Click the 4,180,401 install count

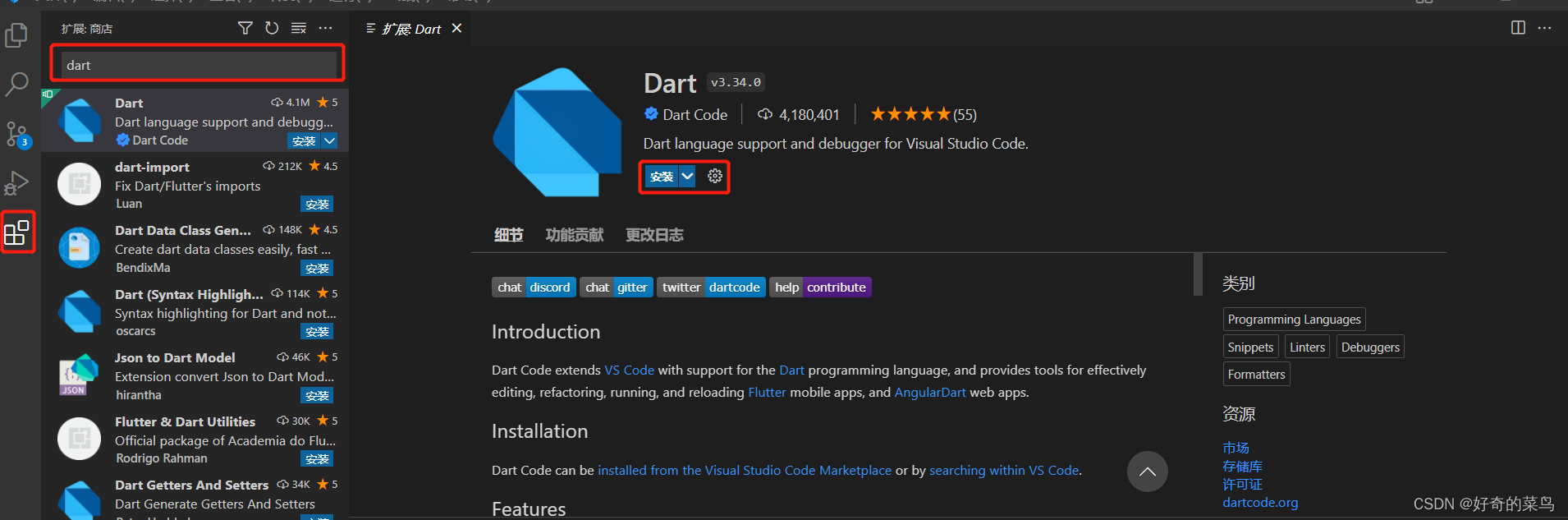(798, 114)
